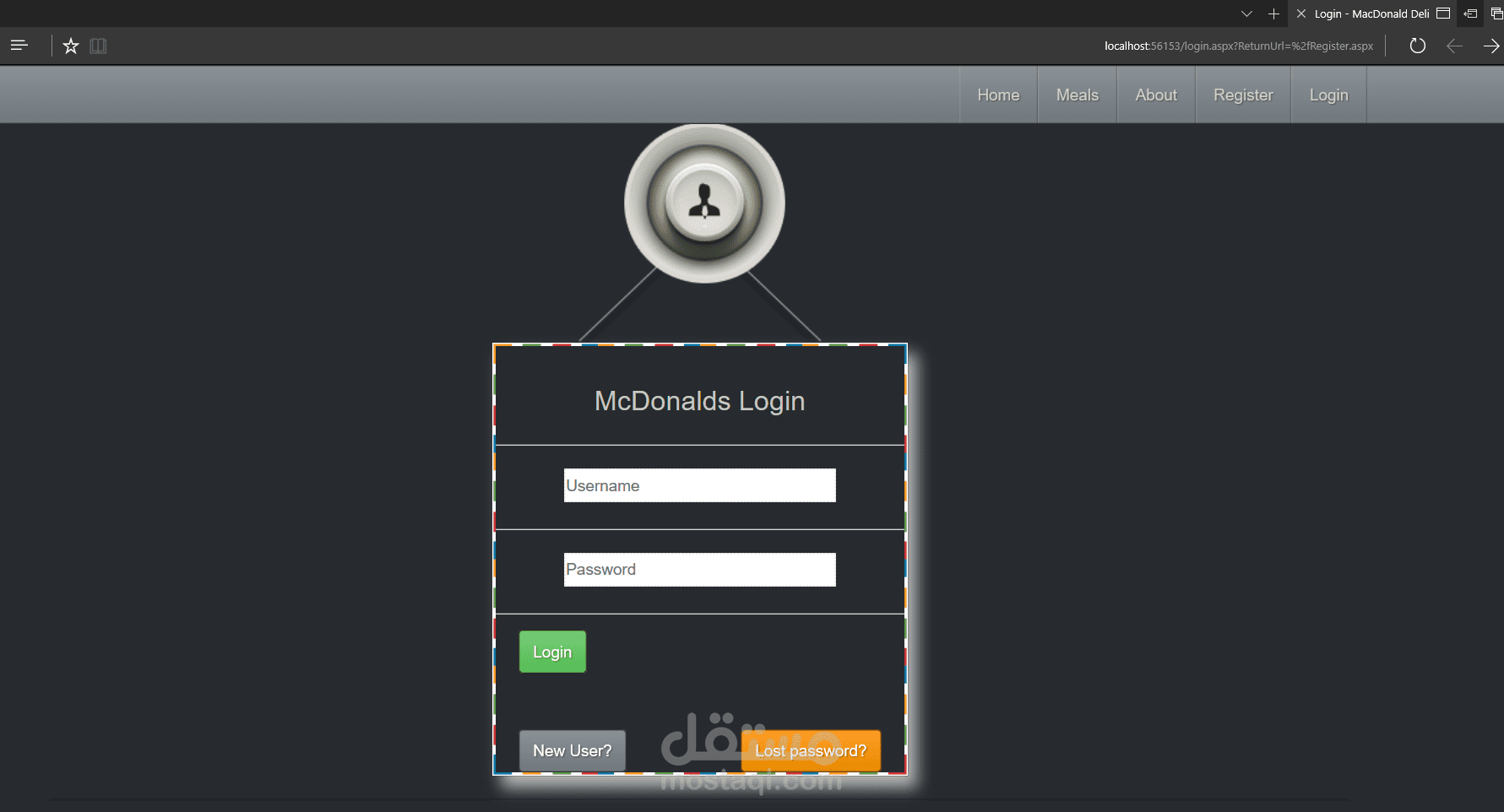1504x812 pixels.
Task: Go forward using the right arrow icon
Action: pyautogui.click(x=1491, y=46)
